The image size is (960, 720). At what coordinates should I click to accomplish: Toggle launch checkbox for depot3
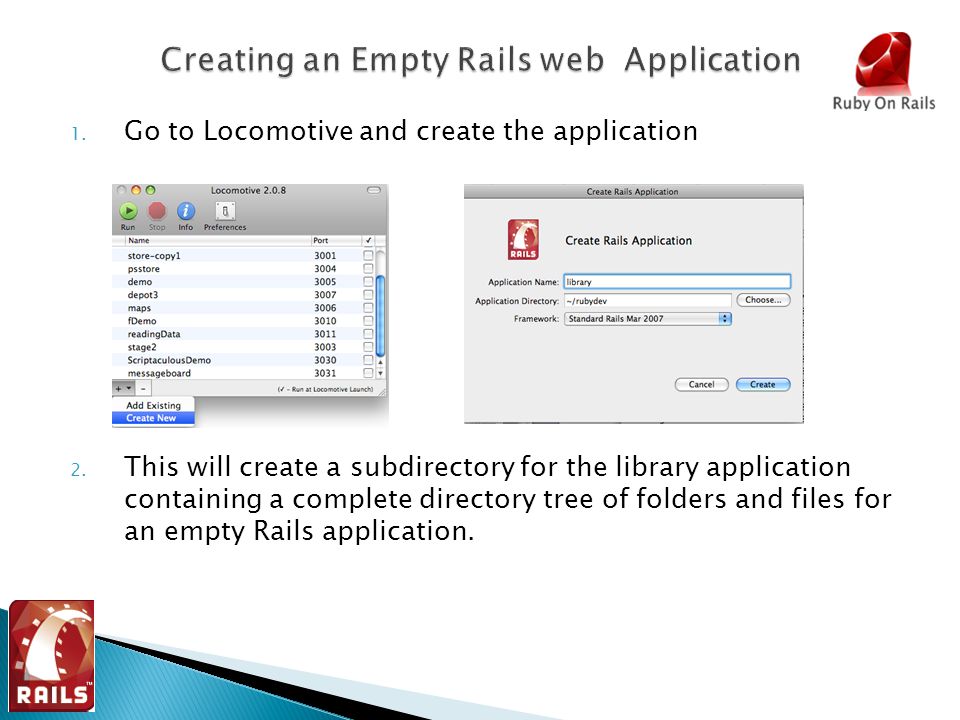[x=368, y=294]
